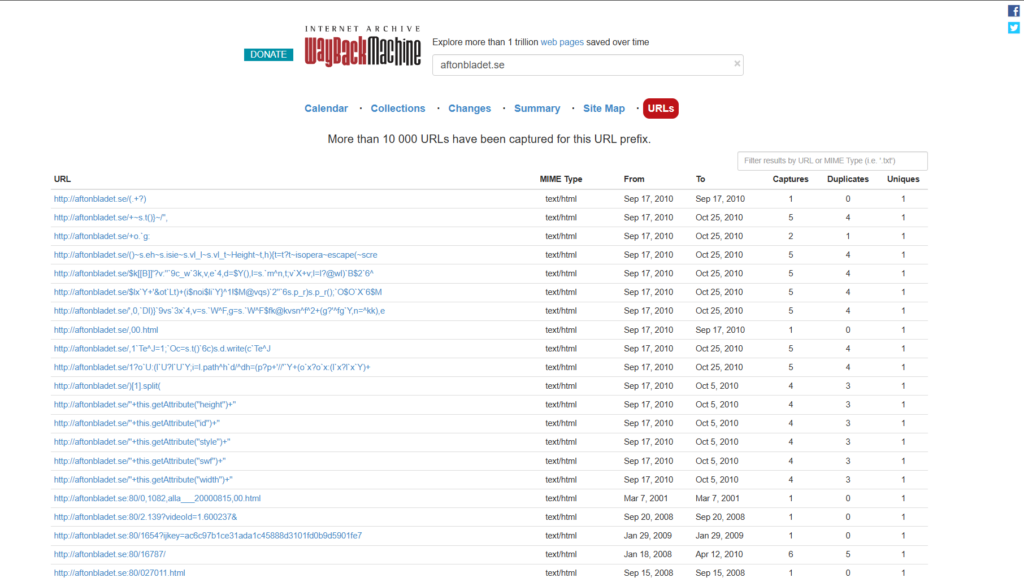Open the link containing l.path^h`d
The height and width of the screenshot is (582, 1024).
click(212, 367)
